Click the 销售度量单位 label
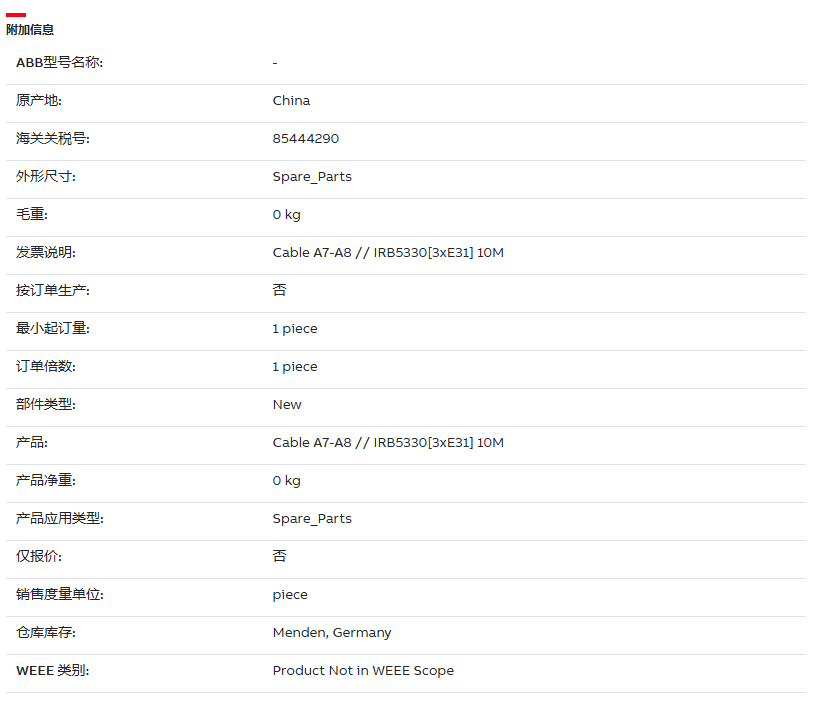 60,595
